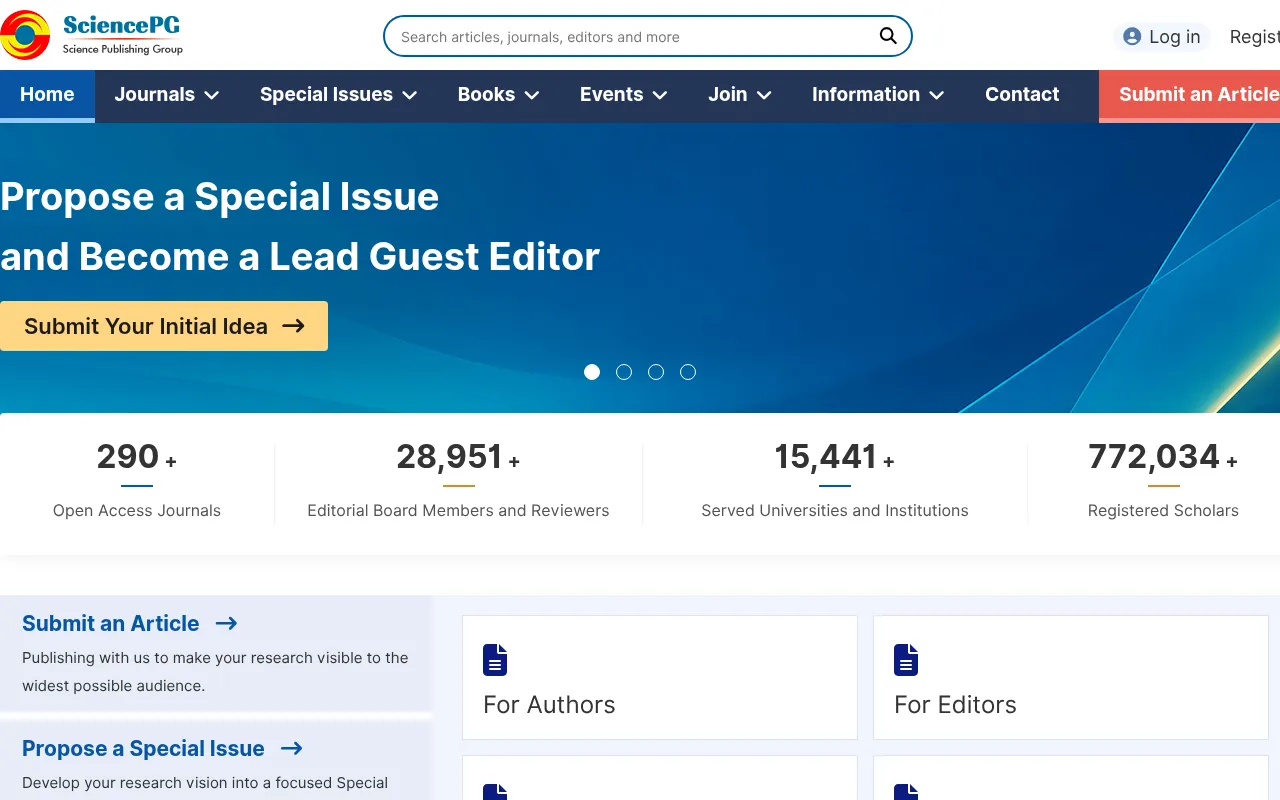This screenshot has height=800, width=1280.
Task: Select the third carousel slide dot
Action: (656, 372)
